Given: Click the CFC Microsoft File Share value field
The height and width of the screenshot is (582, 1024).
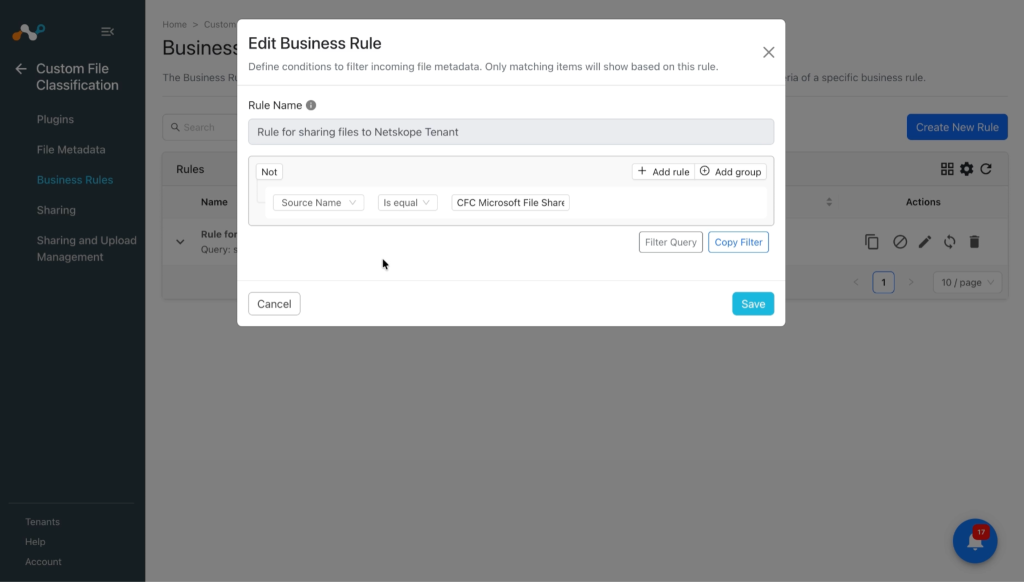Looking at the screenshot, I should click(x=510, y=202).
